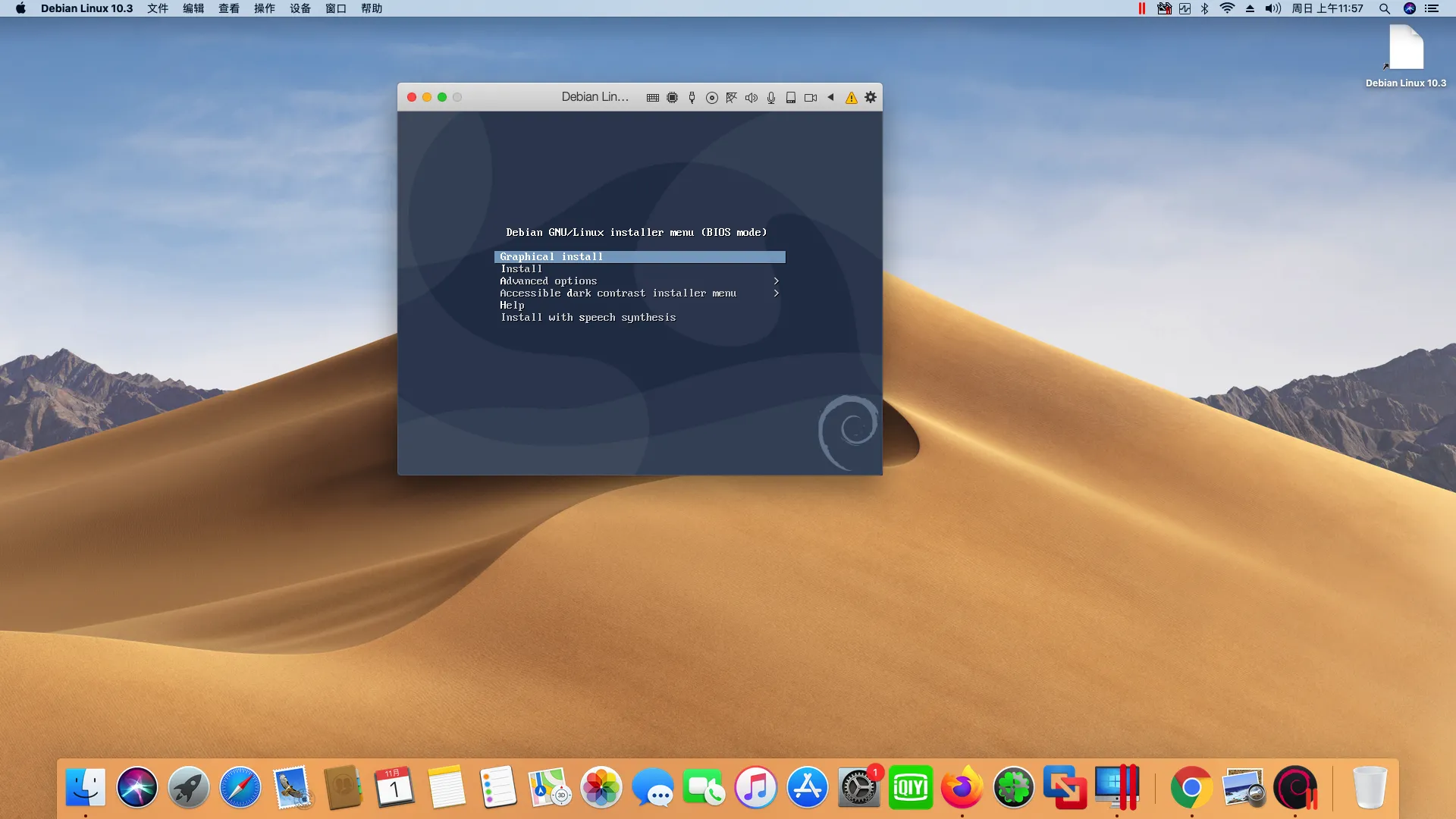Collapse the VM toolbar with the left arrow
1456x819 pixels.
(830, 97)
